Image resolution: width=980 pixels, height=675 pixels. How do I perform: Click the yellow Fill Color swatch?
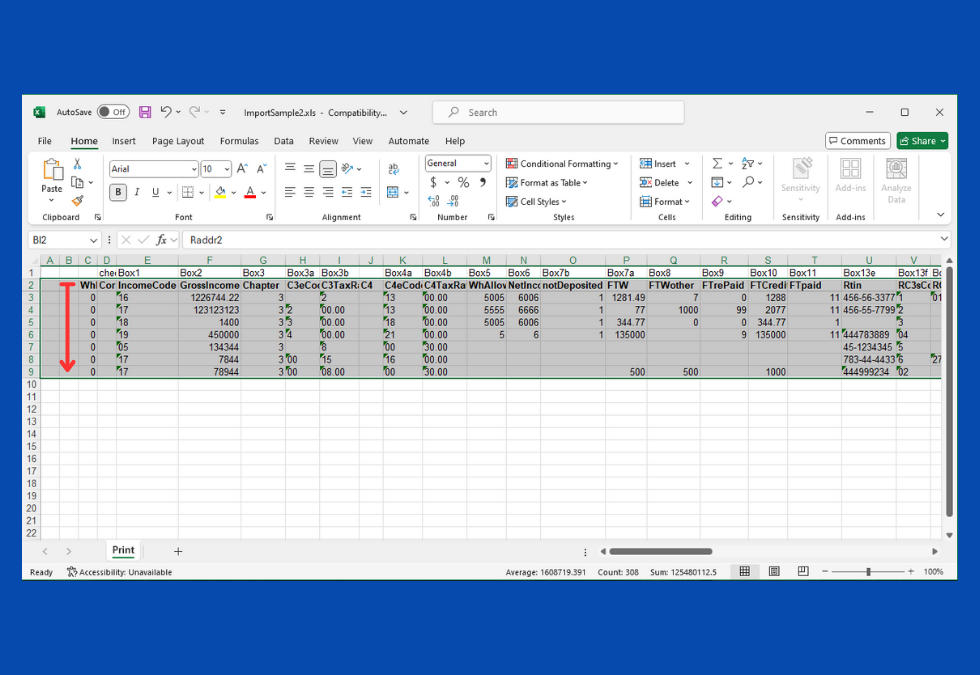pyautogui.click(x=220, y=192)
